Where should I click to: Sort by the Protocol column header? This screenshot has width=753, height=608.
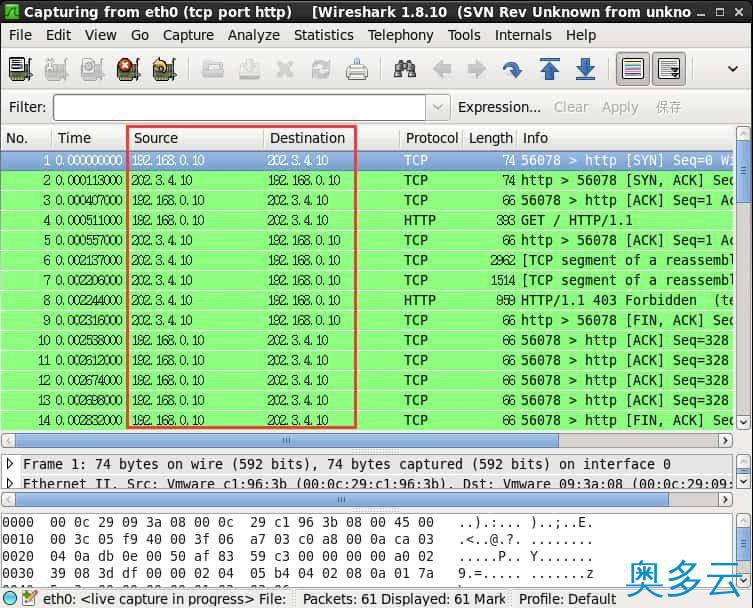click(431, 138)
